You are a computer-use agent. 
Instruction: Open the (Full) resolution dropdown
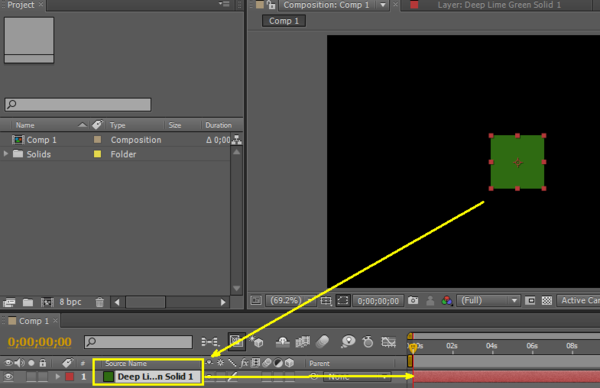(x=489, y=301)
